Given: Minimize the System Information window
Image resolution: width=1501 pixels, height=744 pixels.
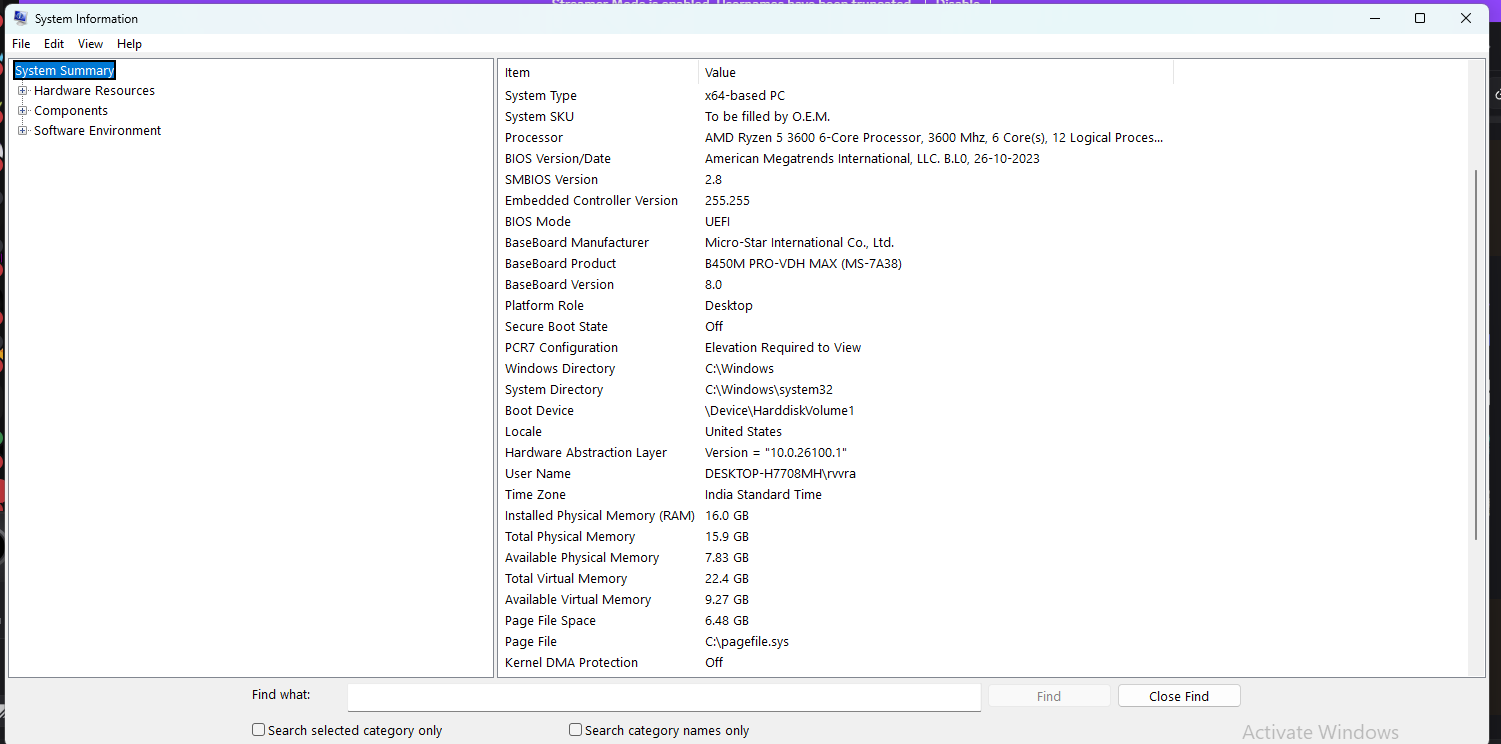Looking at the screenshot, I should click(1374, 18).
